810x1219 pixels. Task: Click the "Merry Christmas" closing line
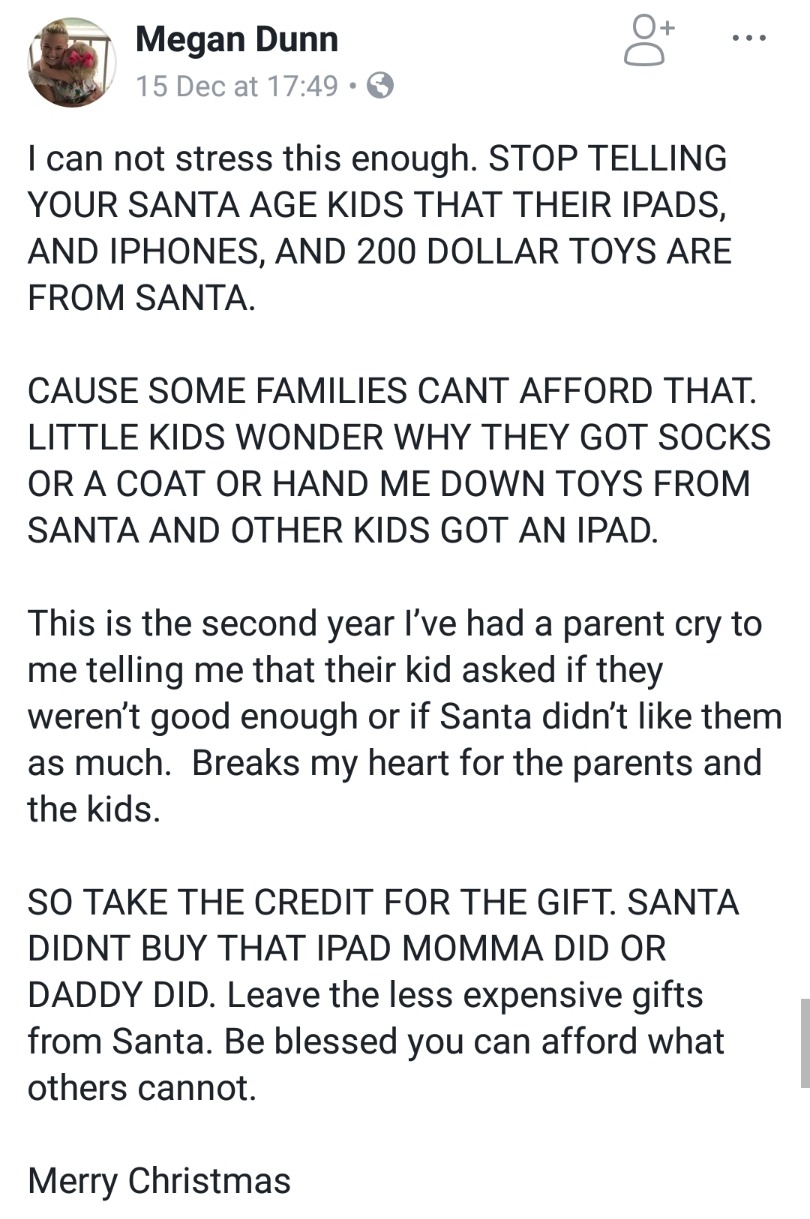159,1180
